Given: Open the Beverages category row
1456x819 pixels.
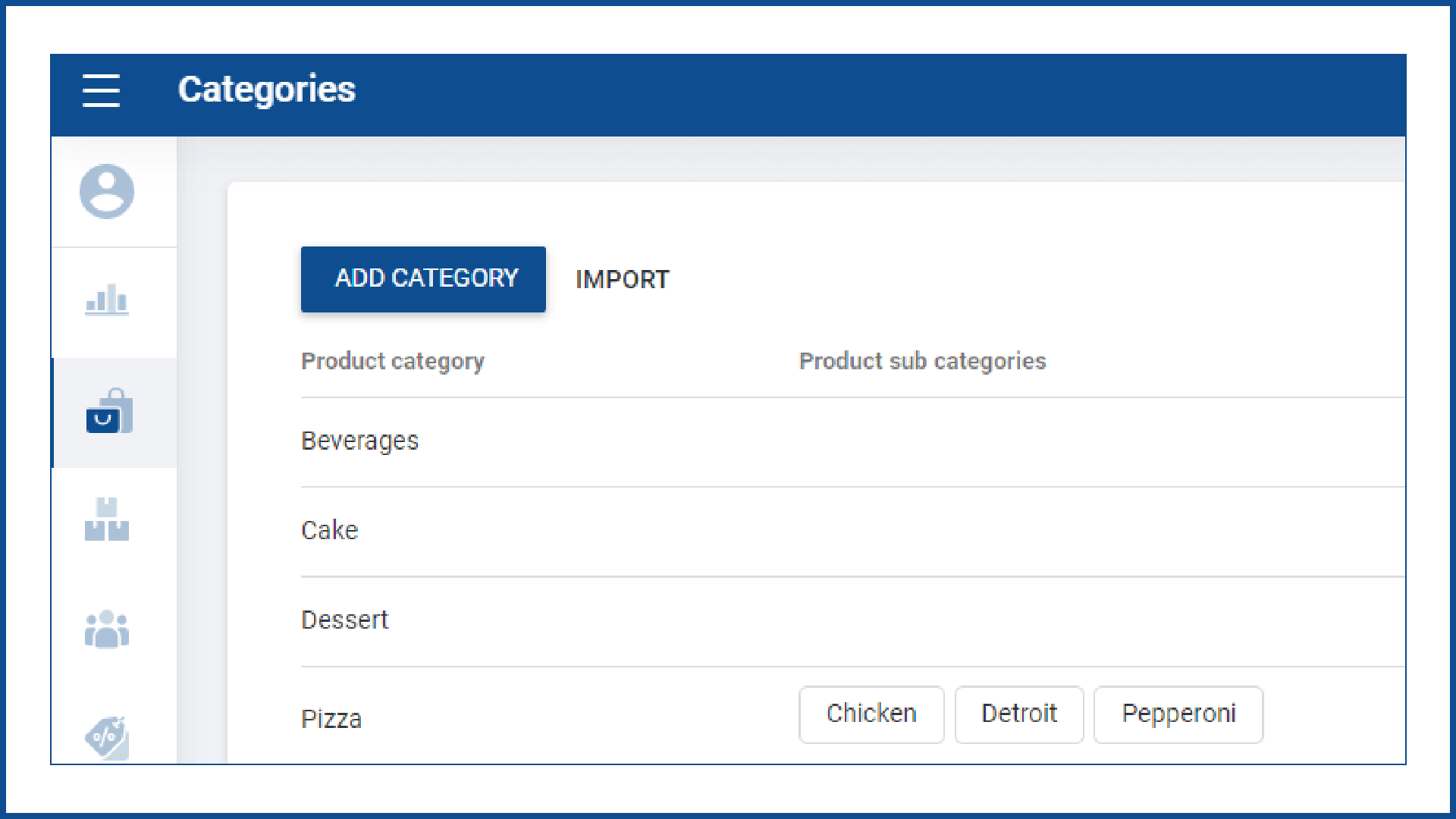Looking at the screenshot, I should pyautogui.click(x=360, y=441).
